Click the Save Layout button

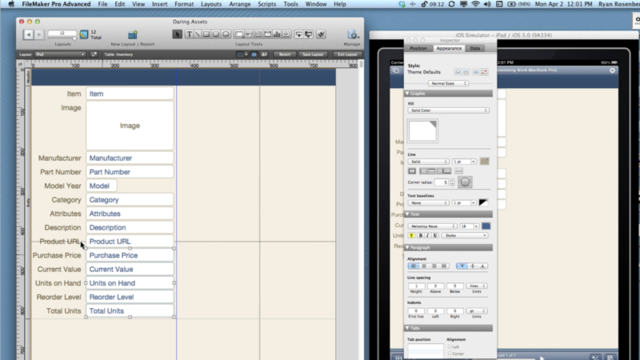tap(313, 54)
